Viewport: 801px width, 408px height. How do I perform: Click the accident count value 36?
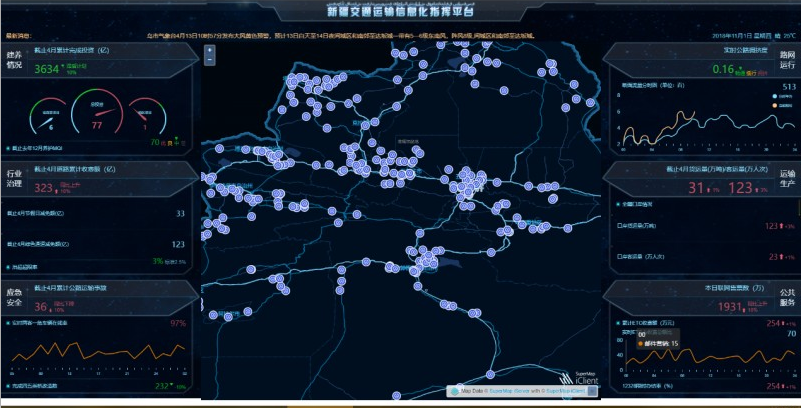click(x=40, y=307)
